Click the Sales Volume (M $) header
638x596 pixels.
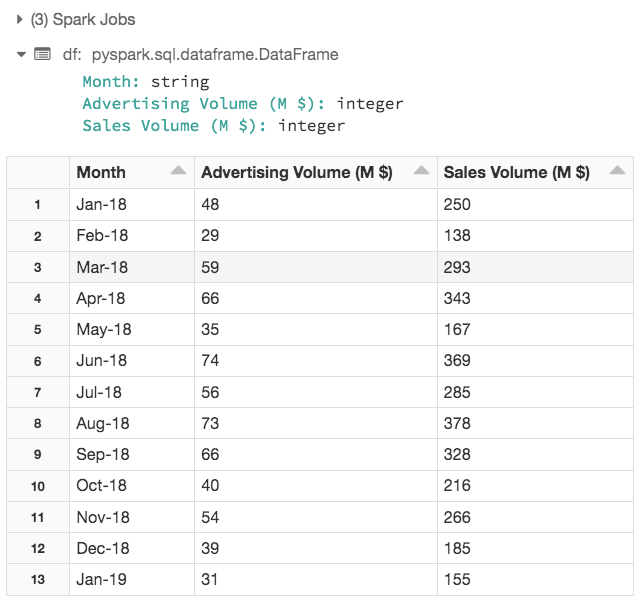click(x=516, y=172)
